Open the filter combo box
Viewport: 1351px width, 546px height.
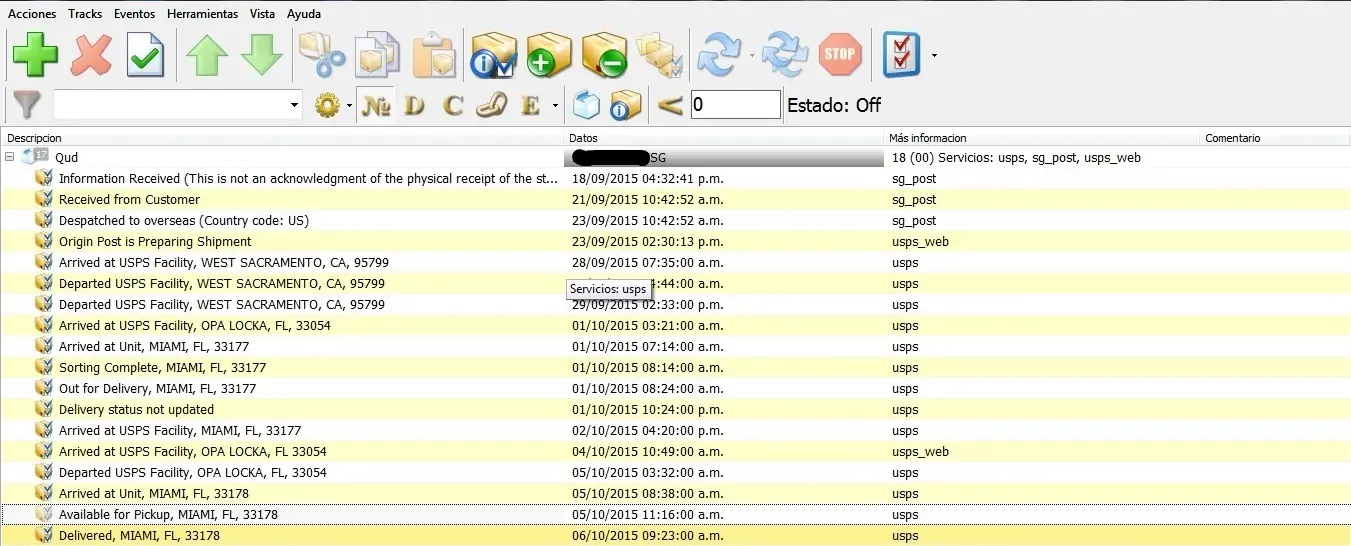(178, 104)
